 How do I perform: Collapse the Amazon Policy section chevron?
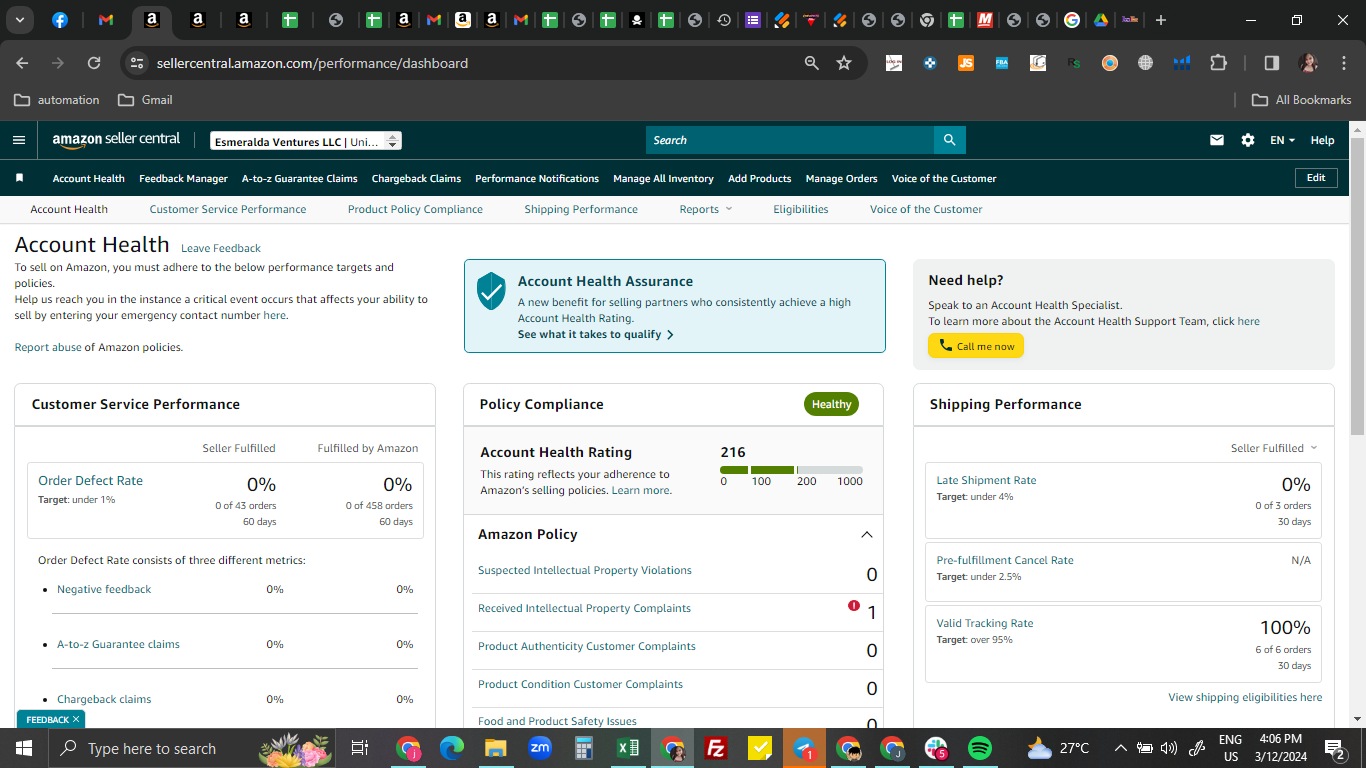(867, 535)
